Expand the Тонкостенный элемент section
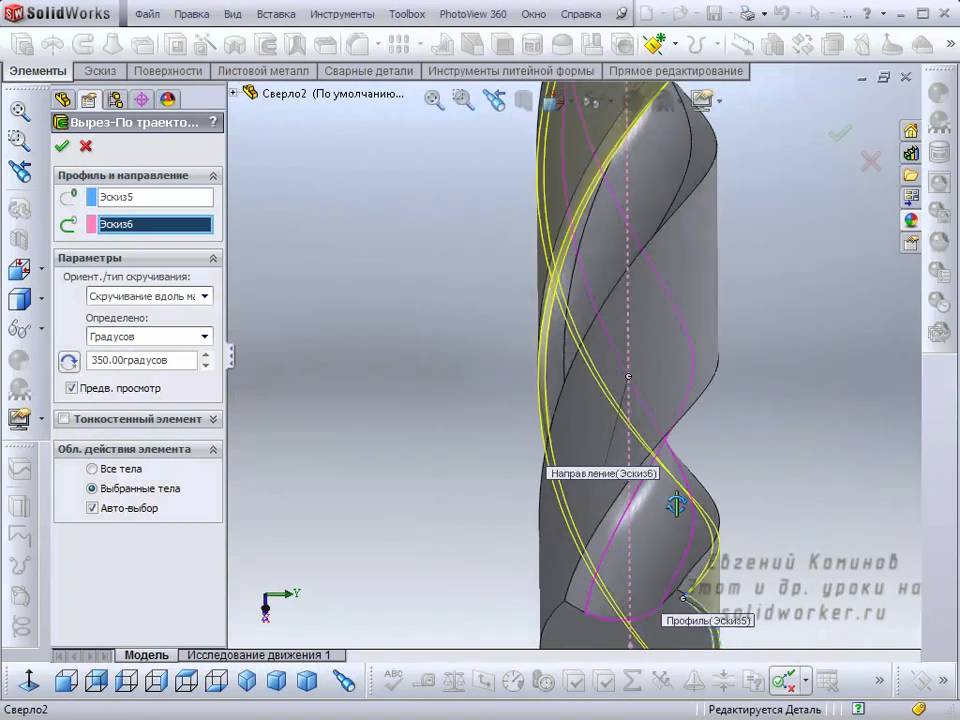The height and width of the screenshot is (720, 960). pyautogui.click(x=213, y=419)
